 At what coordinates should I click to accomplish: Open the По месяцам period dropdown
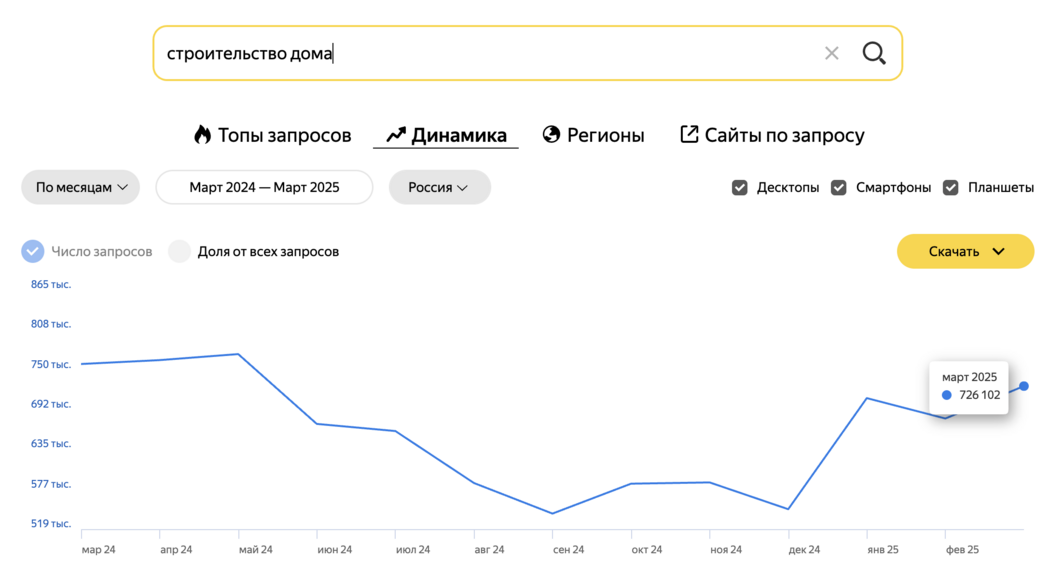pos(80,187)
